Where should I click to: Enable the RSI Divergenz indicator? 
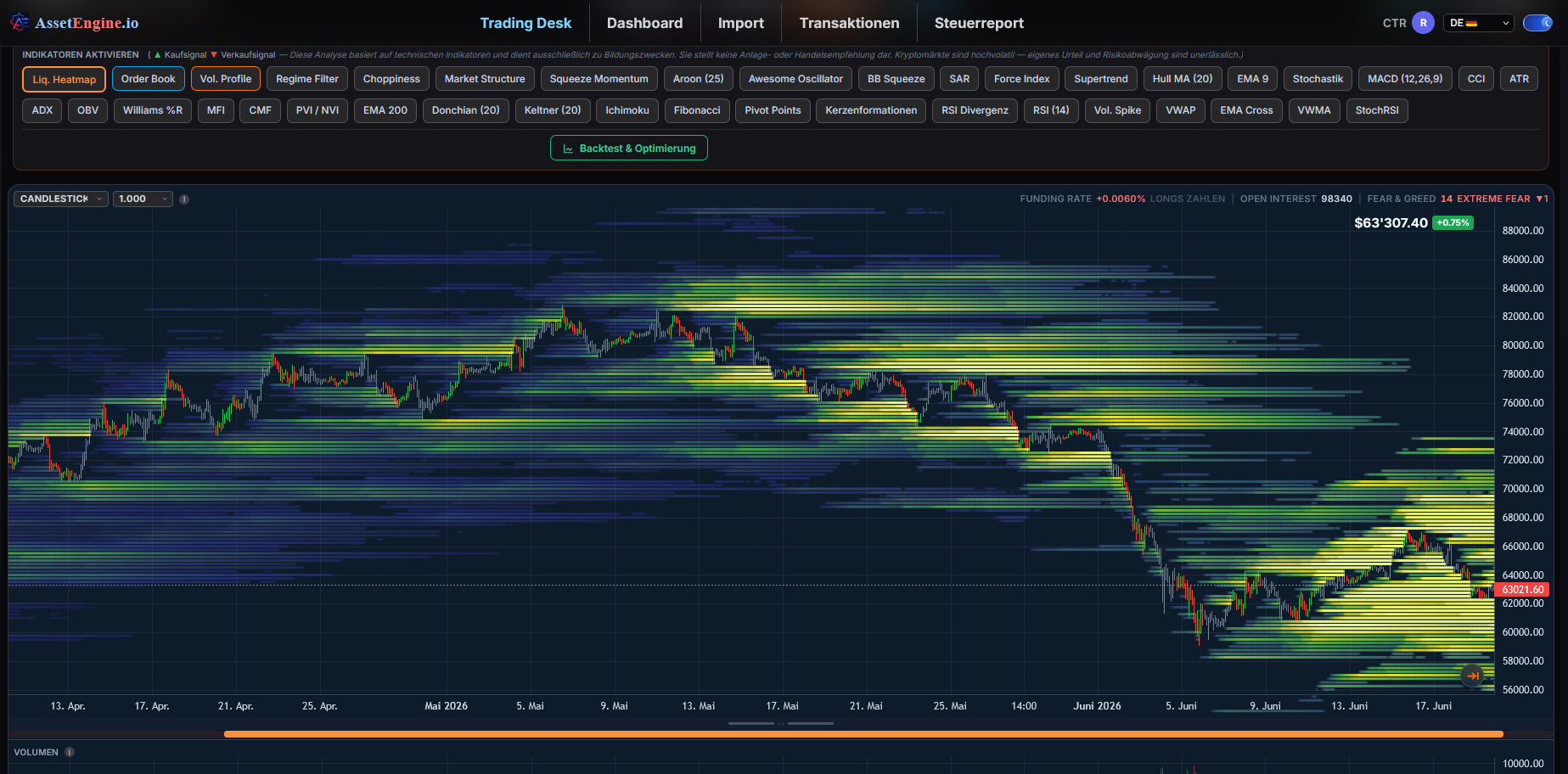tap(975, 110)
